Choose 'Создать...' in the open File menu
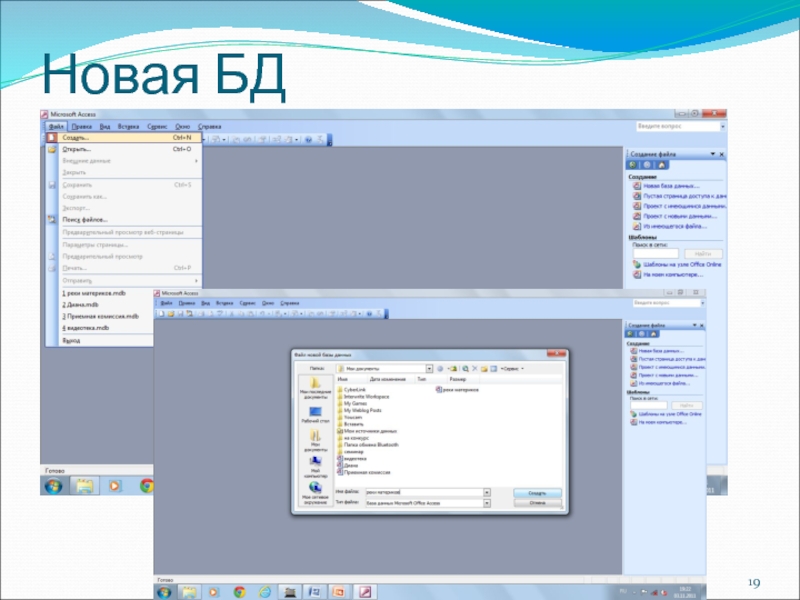The height and width of the screenshot is (600, 800). coord(123,137)
